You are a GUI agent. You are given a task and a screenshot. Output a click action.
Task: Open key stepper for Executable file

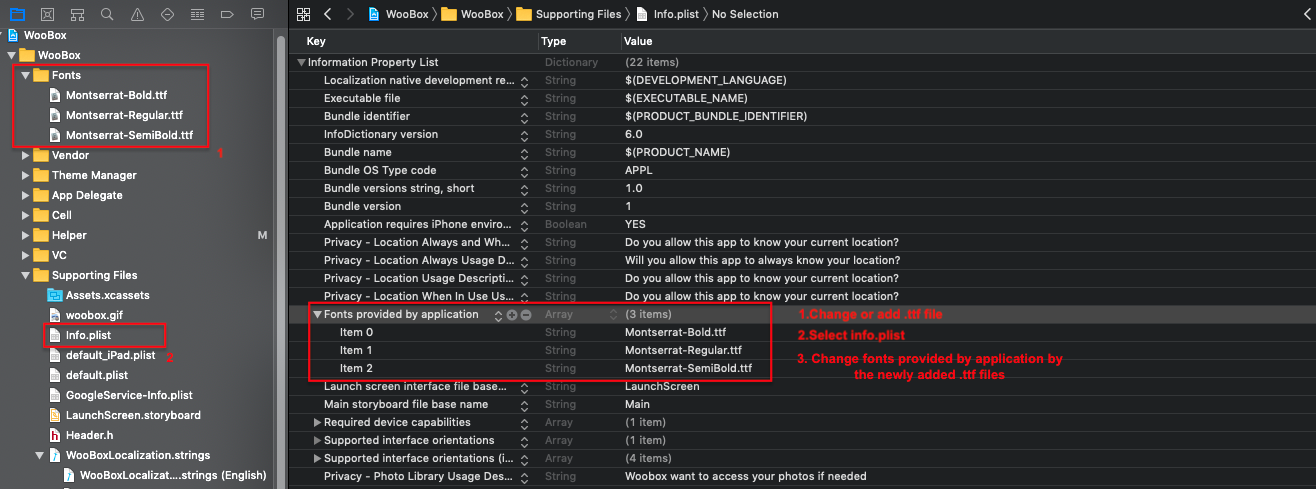point(524,98)
